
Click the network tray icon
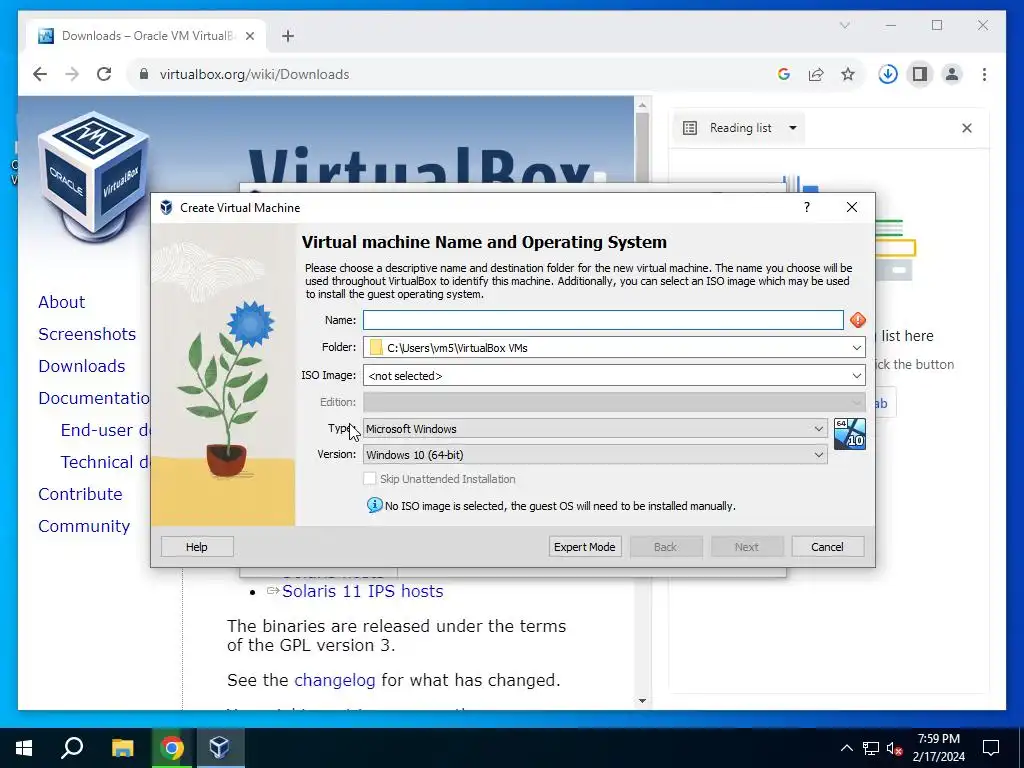click(x=871, y=748)
